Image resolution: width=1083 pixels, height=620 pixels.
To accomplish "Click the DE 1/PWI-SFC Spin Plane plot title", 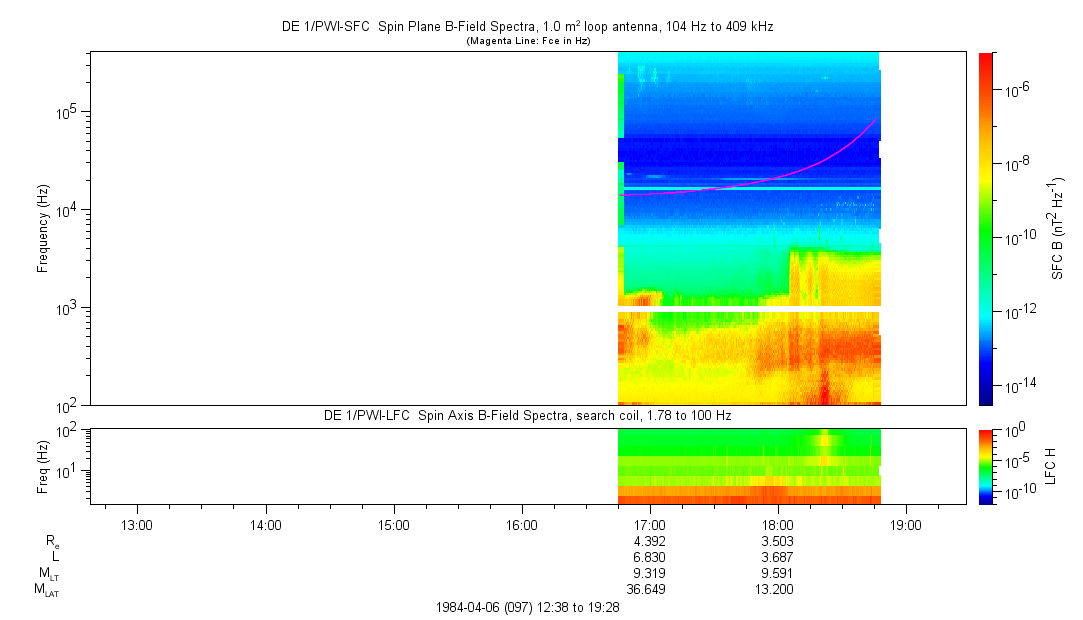I will click(527, 27).
